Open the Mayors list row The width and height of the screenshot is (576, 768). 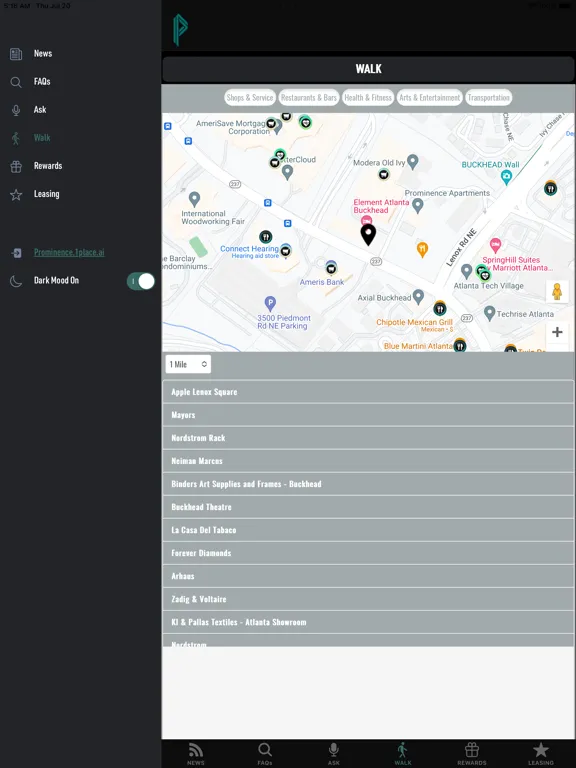(368, 415)
